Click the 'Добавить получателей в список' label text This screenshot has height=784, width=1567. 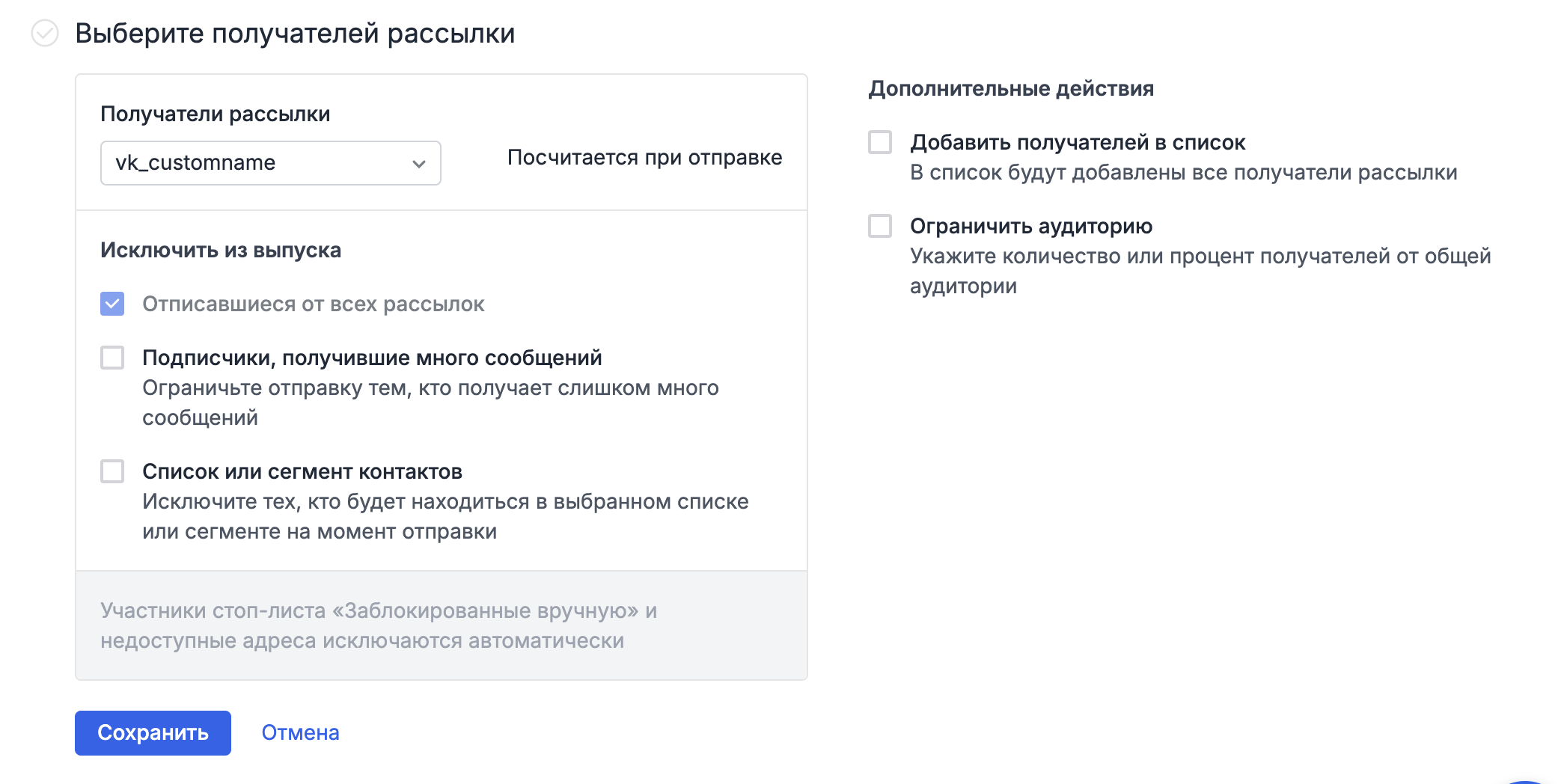1077,142
